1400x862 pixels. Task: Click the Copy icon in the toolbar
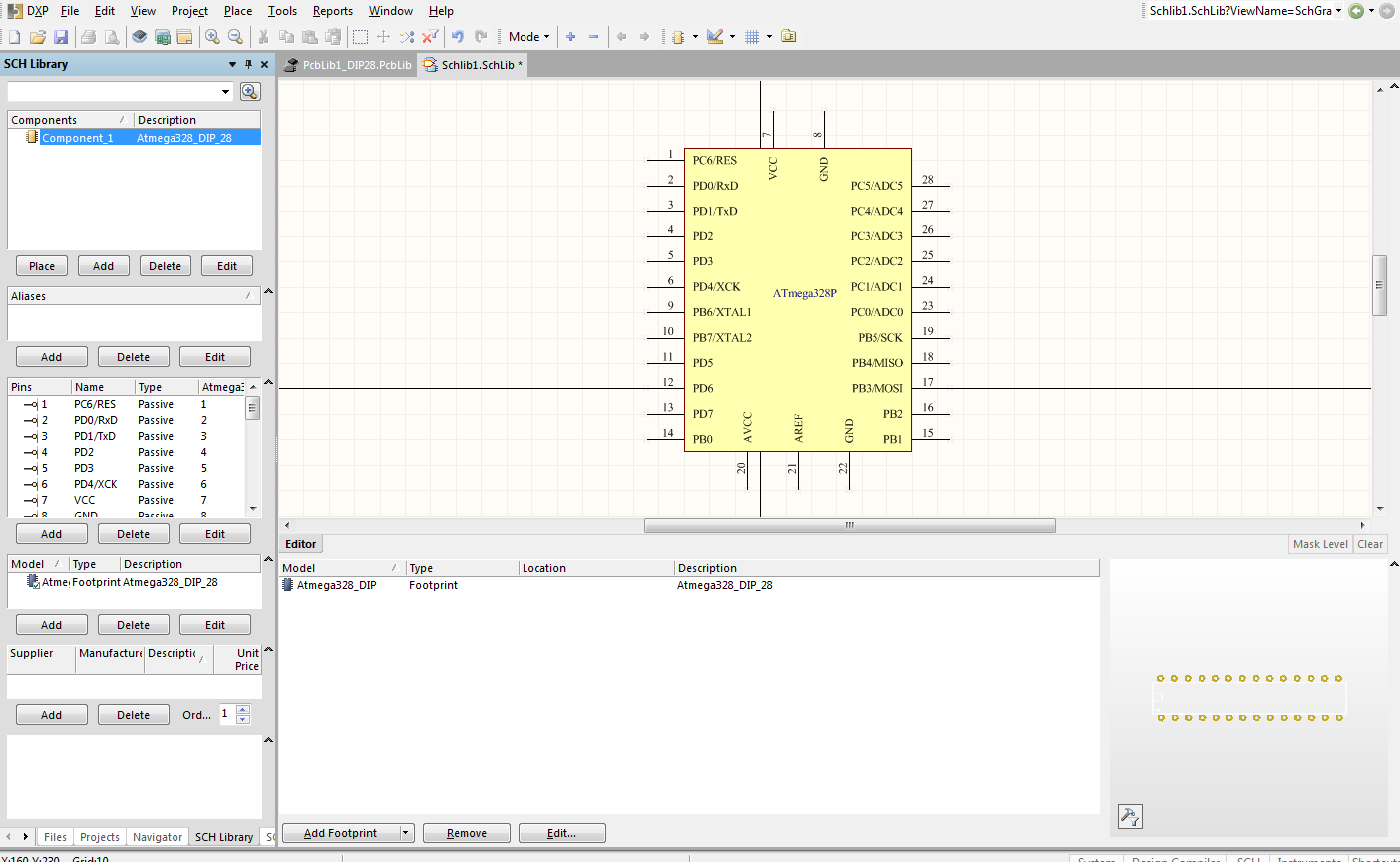point(287,37)
